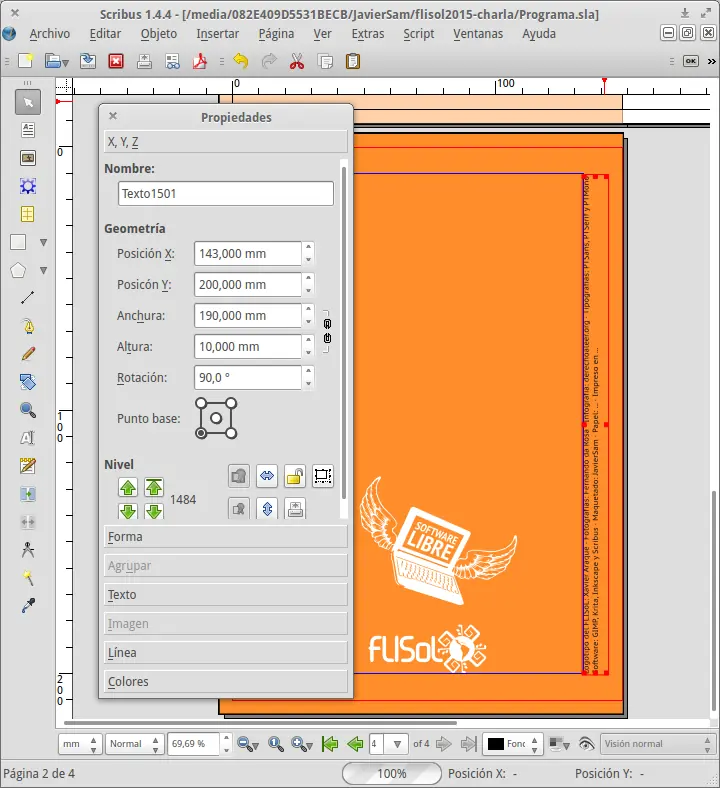Open the Editar menu
720x788 pixels.
pos(105,34)
